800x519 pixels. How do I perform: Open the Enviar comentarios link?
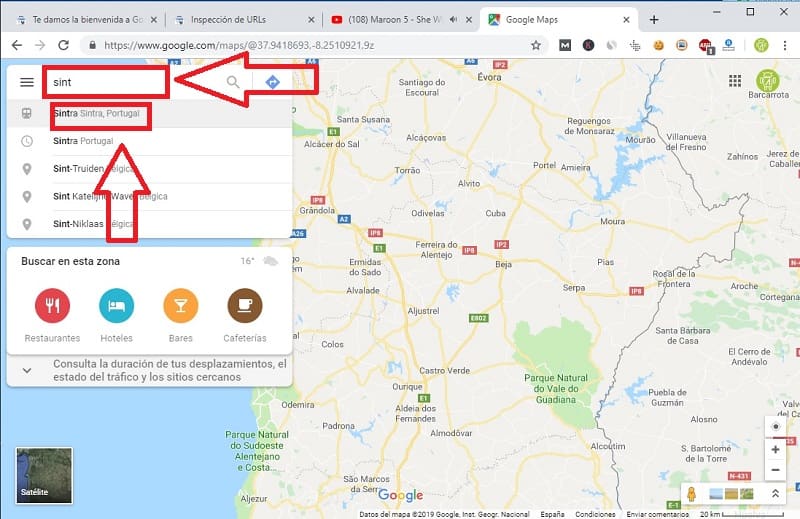(x=658, y=514)
